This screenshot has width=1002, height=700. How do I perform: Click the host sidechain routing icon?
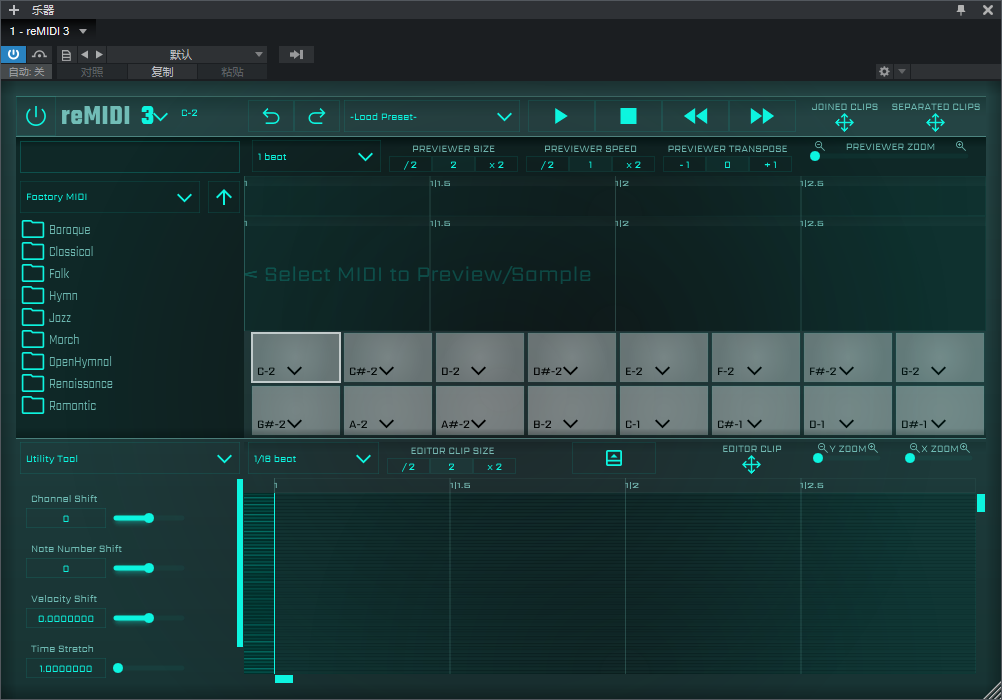click(x=39, y=54)
